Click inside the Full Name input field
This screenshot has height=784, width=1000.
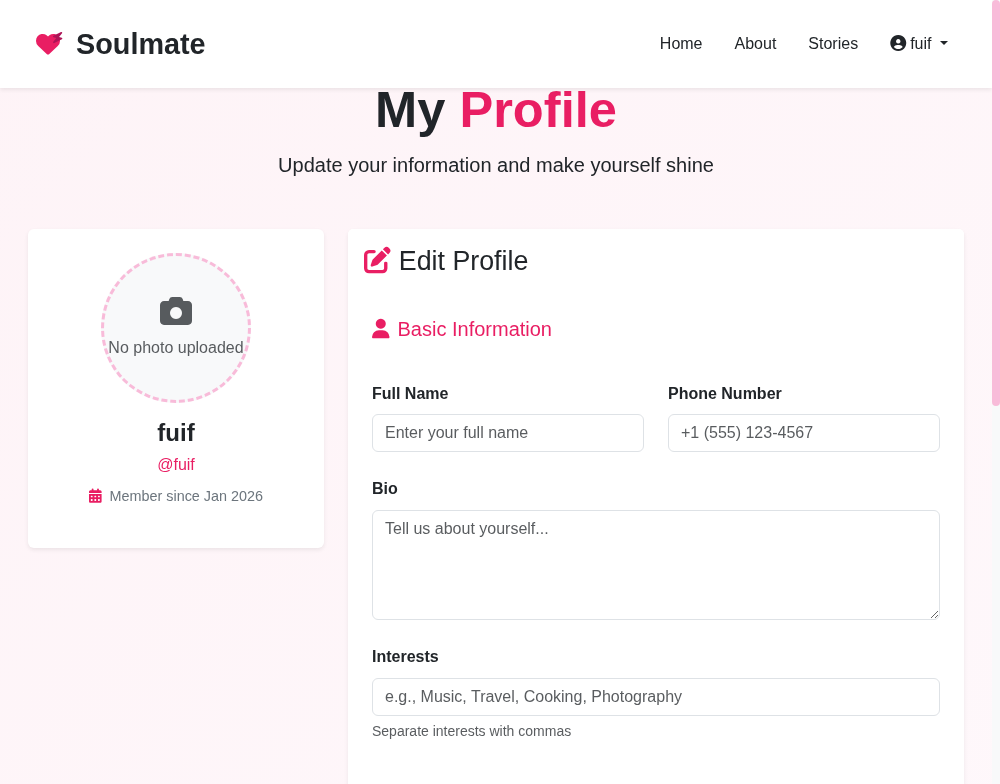pyautogui.click(x=508, y=432)
